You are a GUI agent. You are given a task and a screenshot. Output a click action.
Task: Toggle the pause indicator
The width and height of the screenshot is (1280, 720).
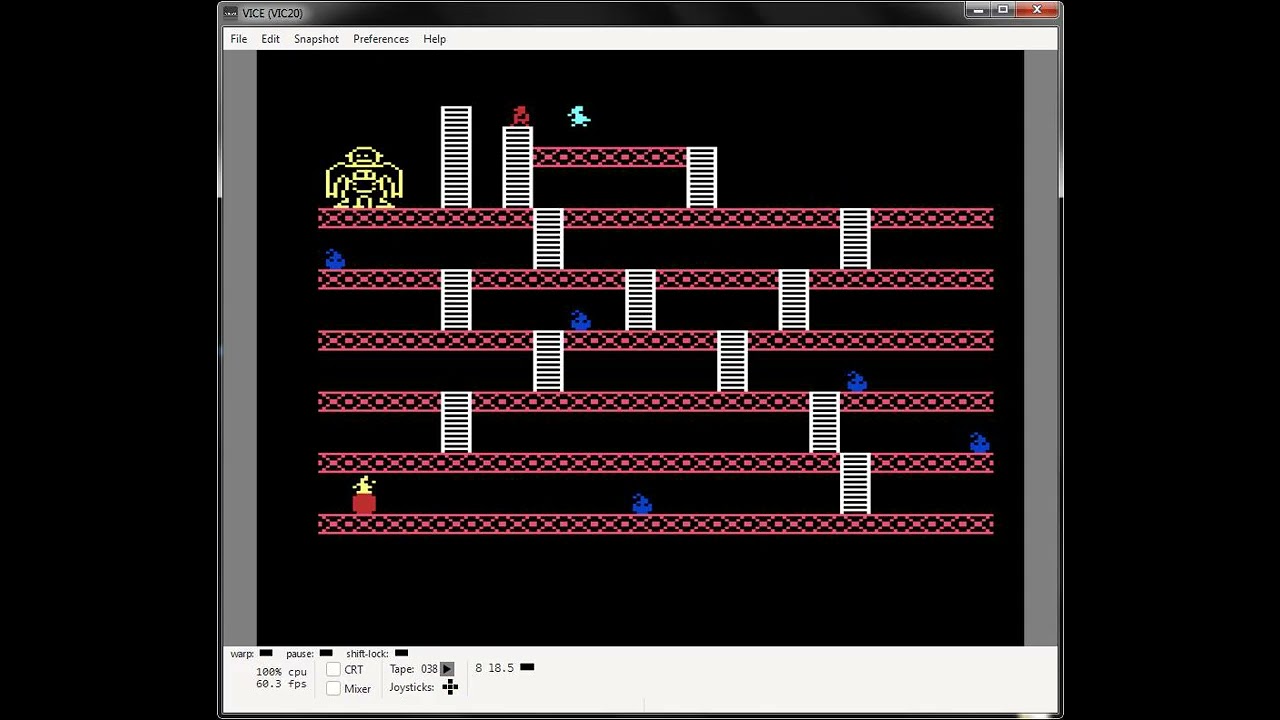tap(325, 653)
